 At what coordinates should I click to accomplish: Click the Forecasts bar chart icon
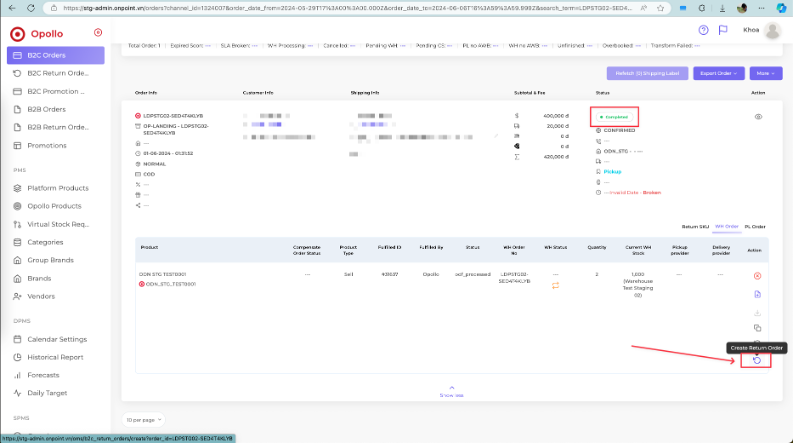pos(17,375)
